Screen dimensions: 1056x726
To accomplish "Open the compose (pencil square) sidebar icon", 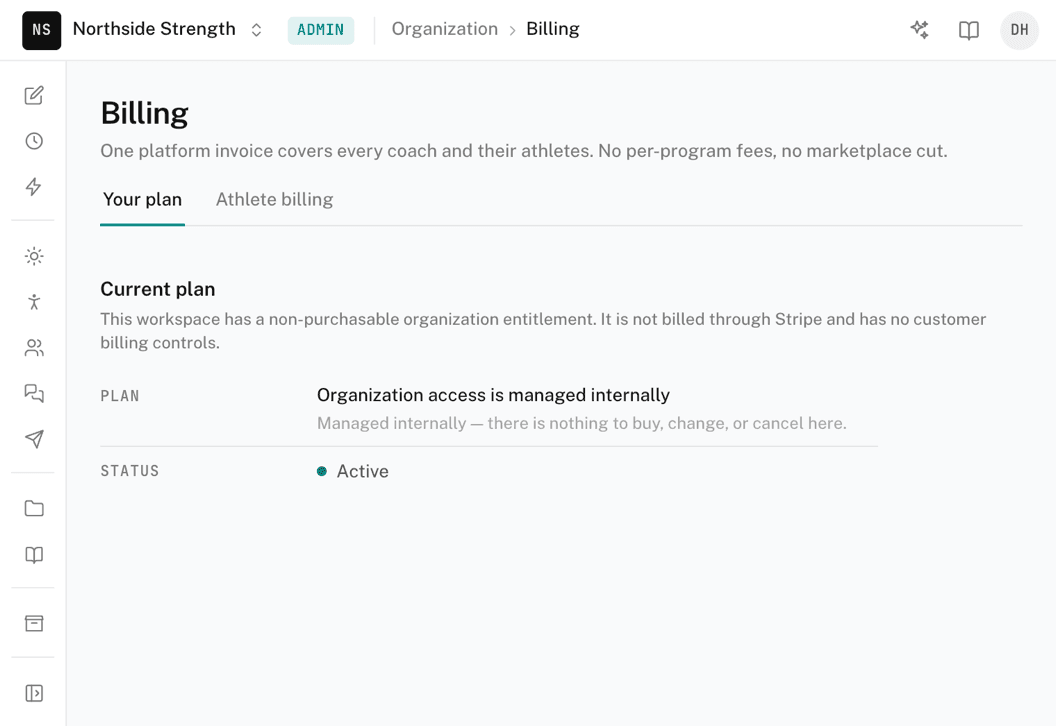I will coord(34,95).
